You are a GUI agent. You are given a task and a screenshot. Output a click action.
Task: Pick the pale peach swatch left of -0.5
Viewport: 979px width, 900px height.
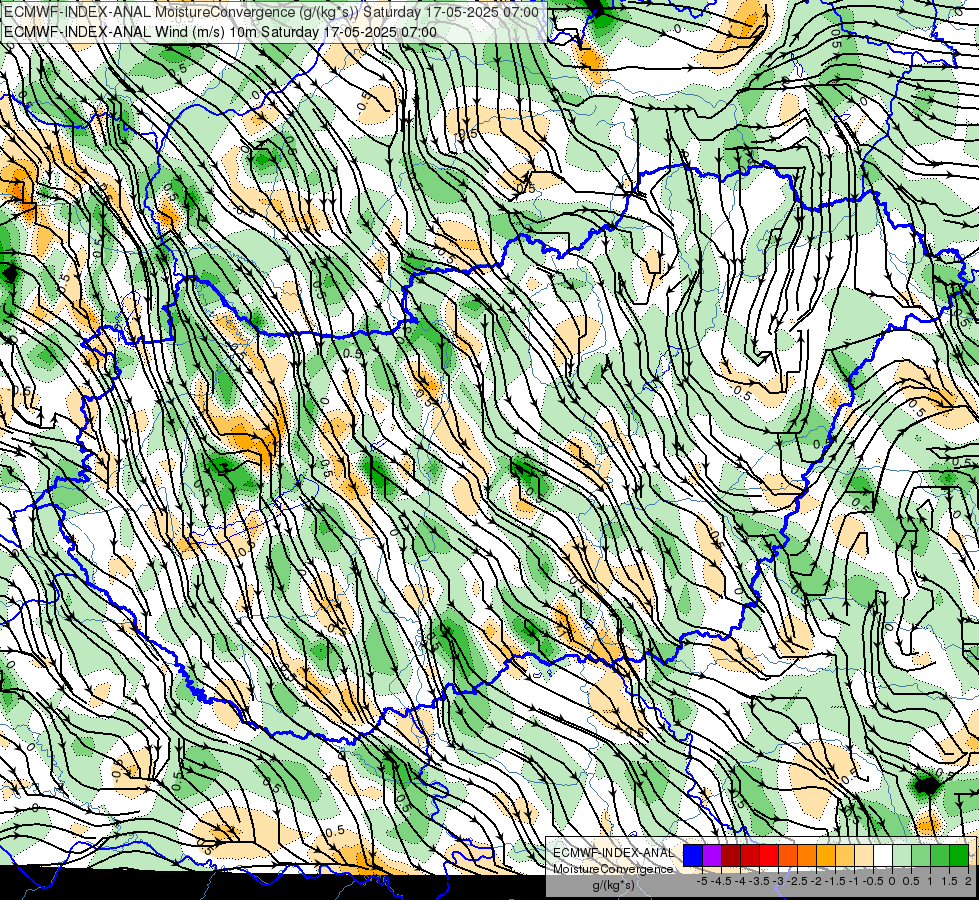tap(864, 855)
